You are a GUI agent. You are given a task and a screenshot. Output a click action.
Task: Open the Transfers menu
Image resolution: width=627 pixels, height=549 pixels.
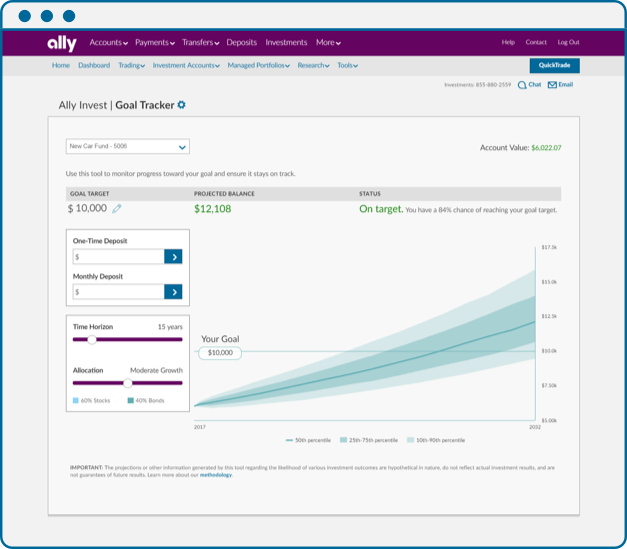coord(200,42)
